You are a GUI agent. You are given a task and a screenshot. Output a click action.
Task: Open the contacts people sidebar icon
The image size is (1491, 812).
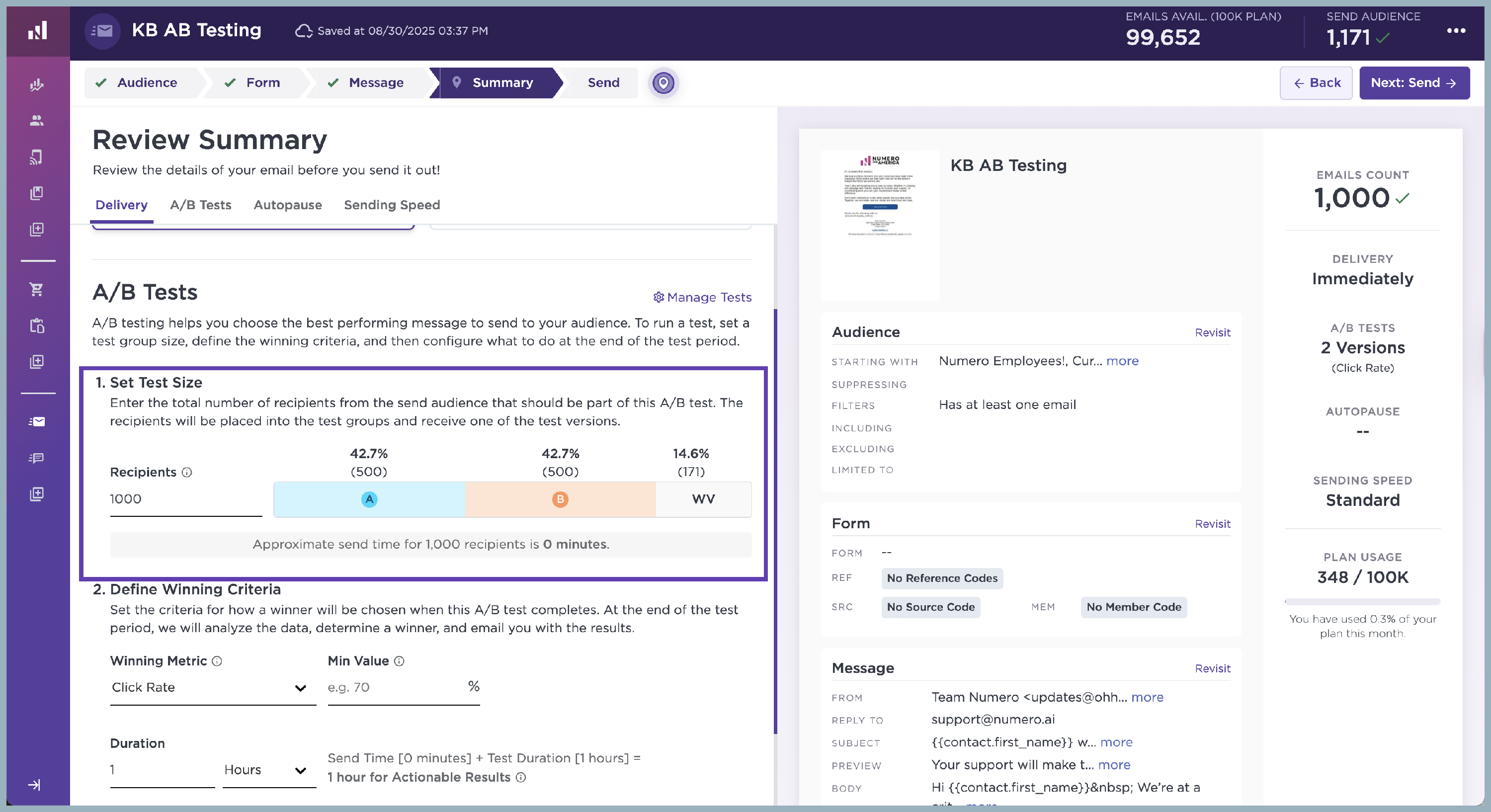(x=36, y=120)
